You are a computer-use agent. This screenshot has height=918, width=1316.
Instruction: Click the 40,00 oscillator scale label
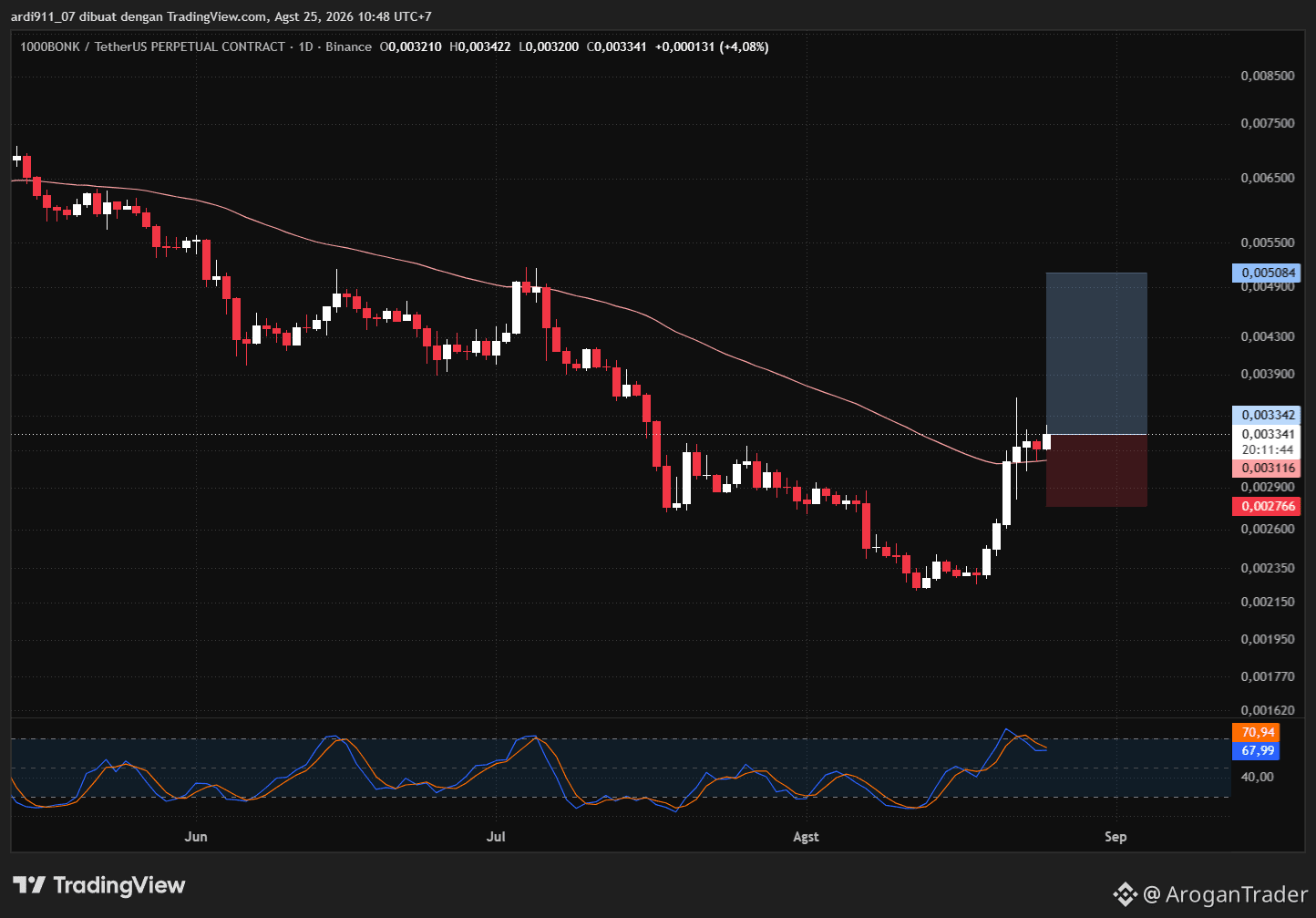tap(1258, 777)
